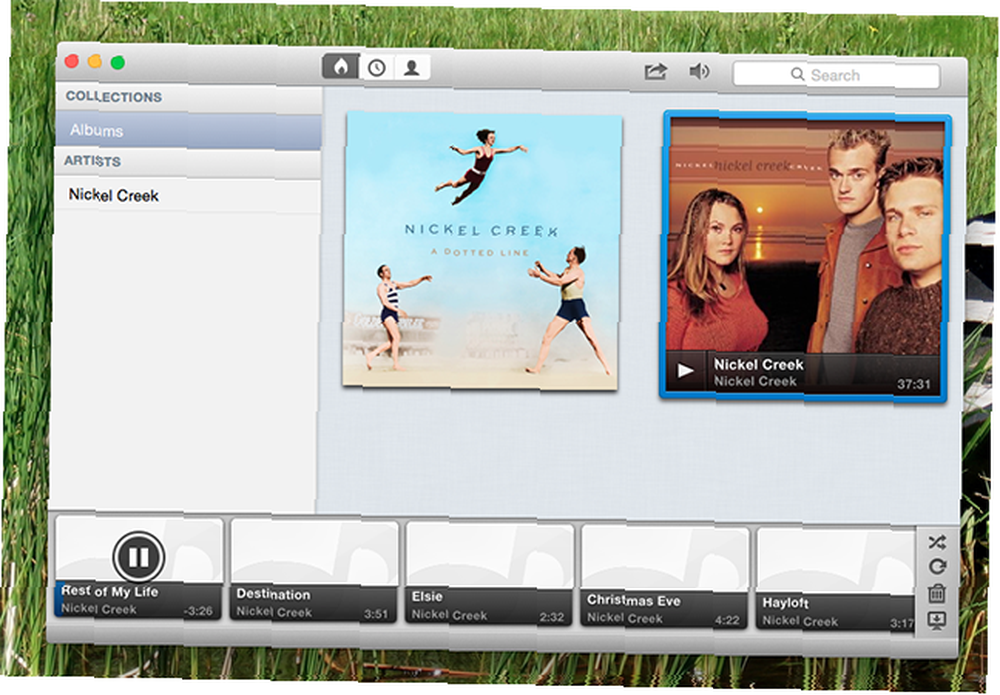Viewport: 1000px width, 695px height.
Task: Focus the Search field
Action: 836,75
